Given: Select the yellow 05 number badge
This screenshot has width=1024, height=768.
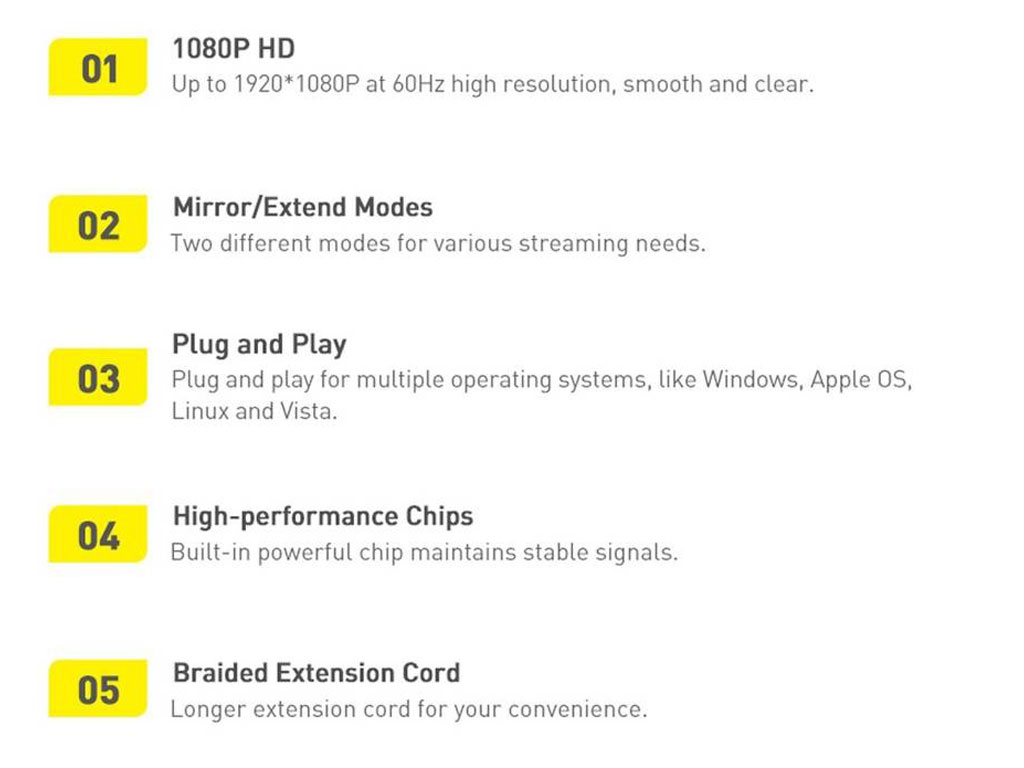Looking at the screenshot, I should [98, 689].
